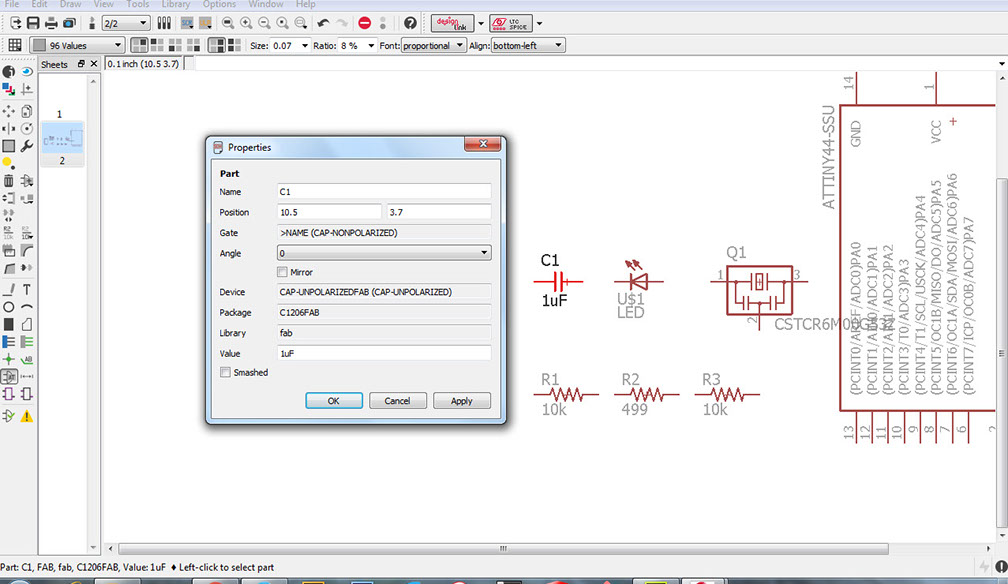Click the Undo arrow
The image size is (1008, 584).
pos(323,23)
